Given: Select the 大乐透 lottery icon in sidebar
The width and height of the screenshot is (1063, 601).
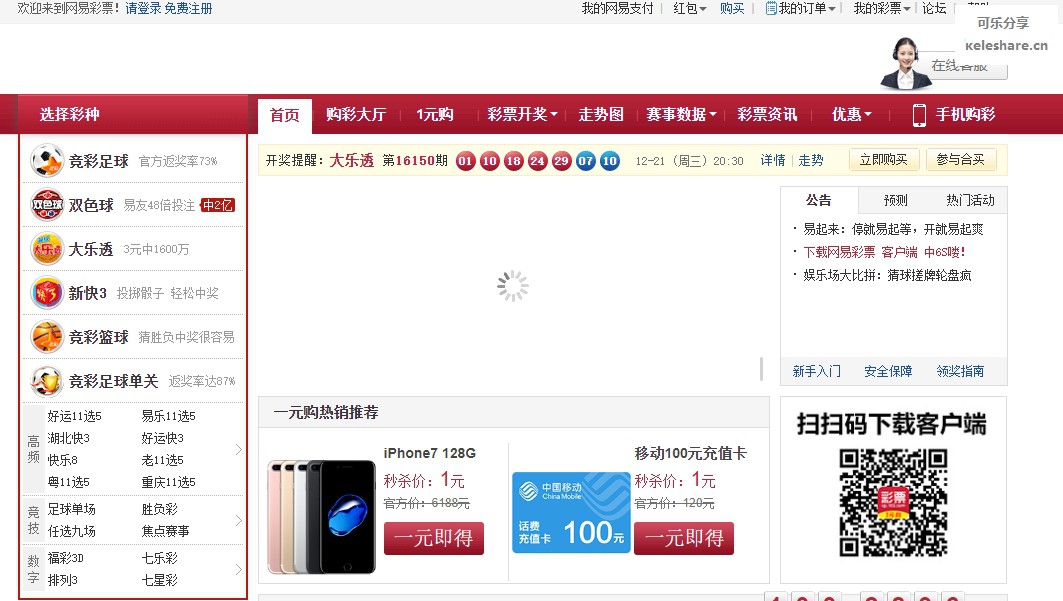Looking at the screenshot, I should 47,249.
